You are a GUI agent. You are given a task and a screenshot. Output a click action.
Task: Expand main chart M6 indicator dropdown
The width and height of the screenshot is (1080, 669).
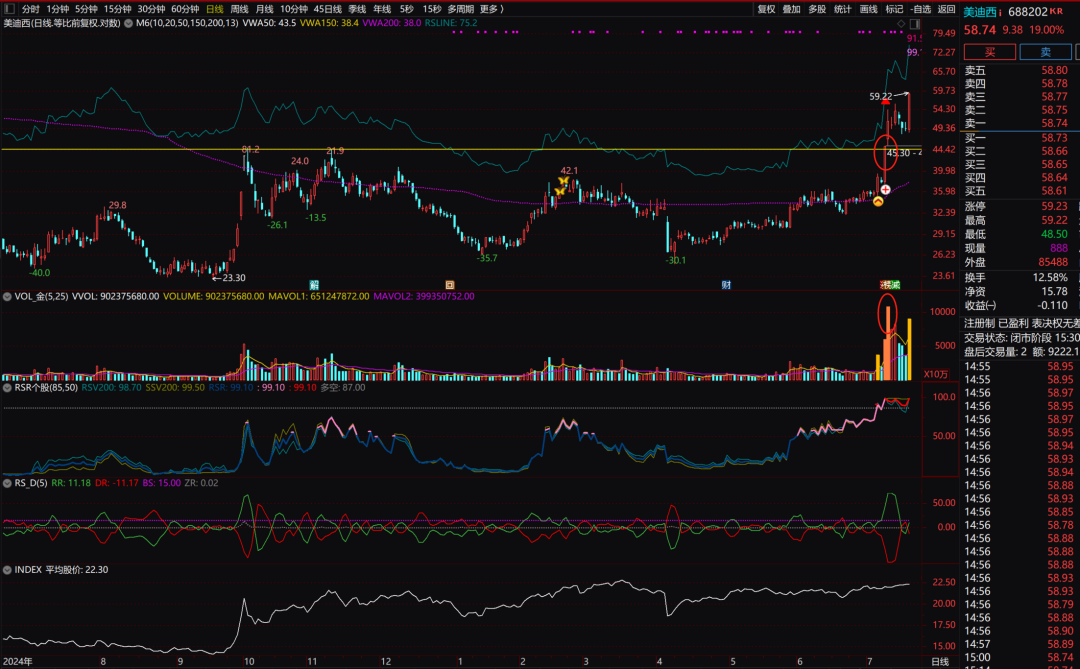(129, 23)
